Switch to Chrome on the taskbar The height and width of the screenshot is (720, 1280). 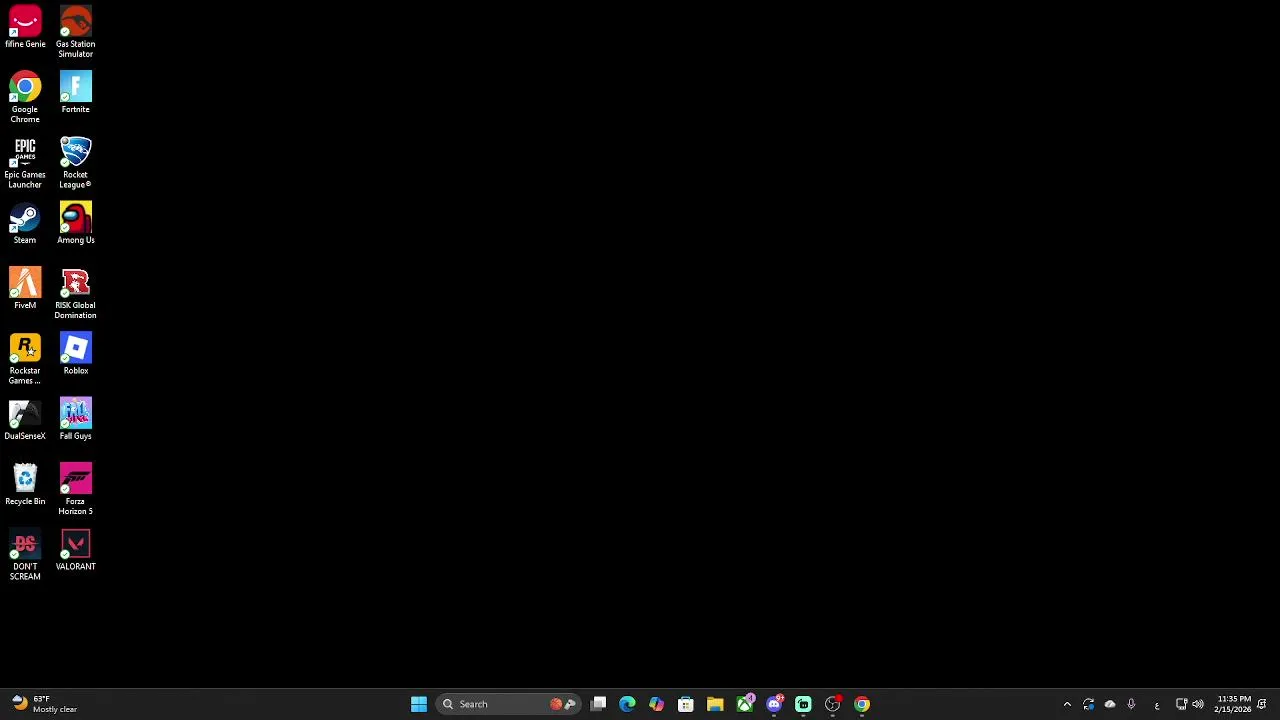(x=862, y=704)
